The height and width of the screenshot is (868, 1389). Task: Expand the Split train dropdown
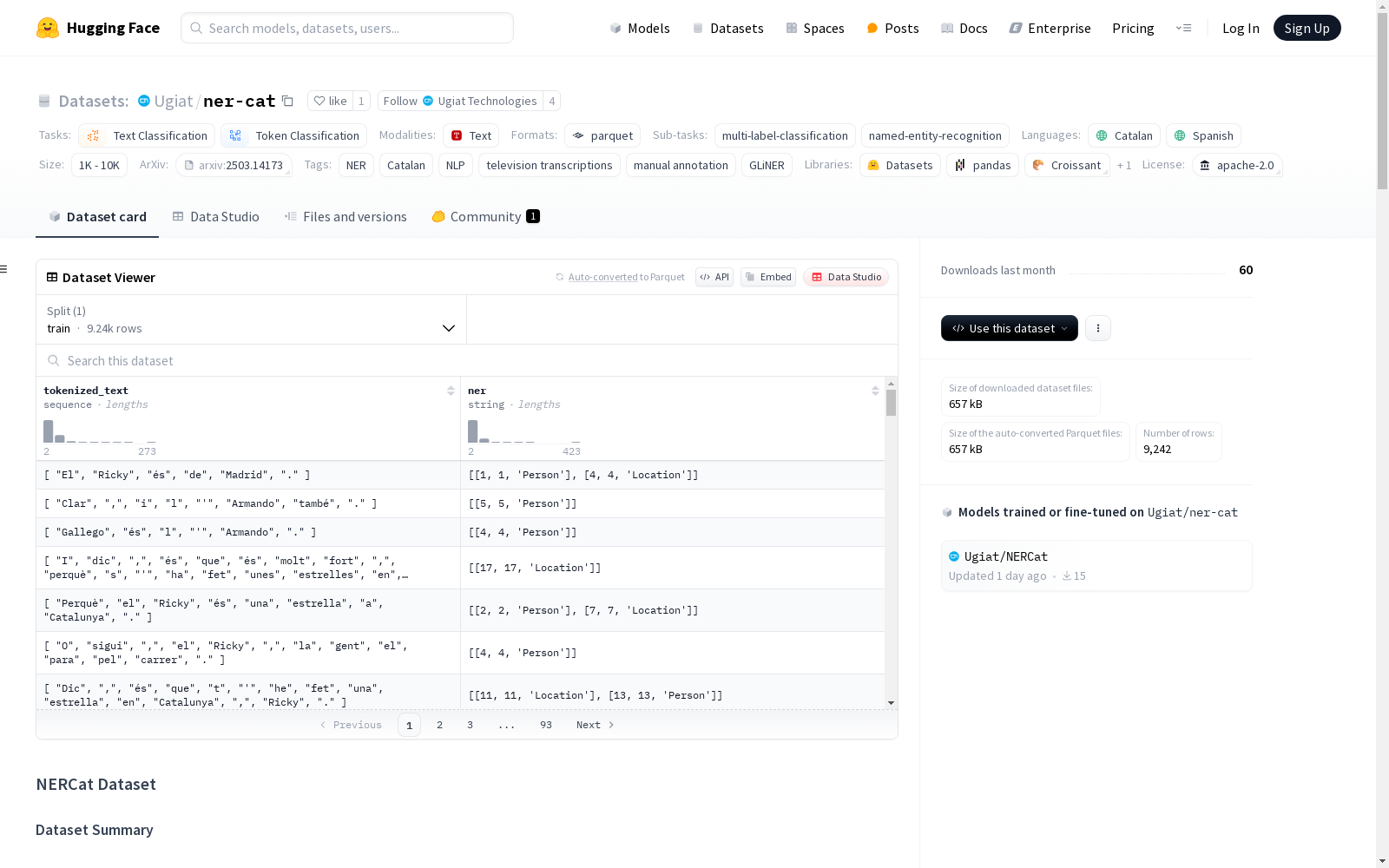coord(251,319)
